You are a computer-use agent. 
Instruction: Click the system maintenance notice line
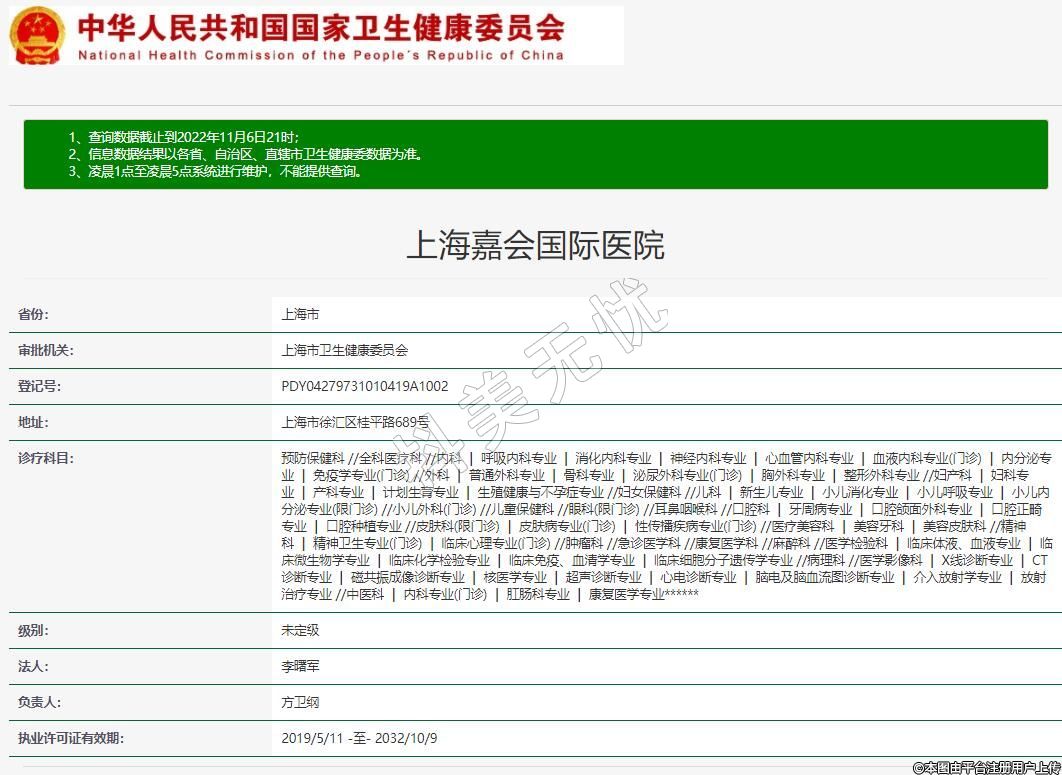point(215,171)
